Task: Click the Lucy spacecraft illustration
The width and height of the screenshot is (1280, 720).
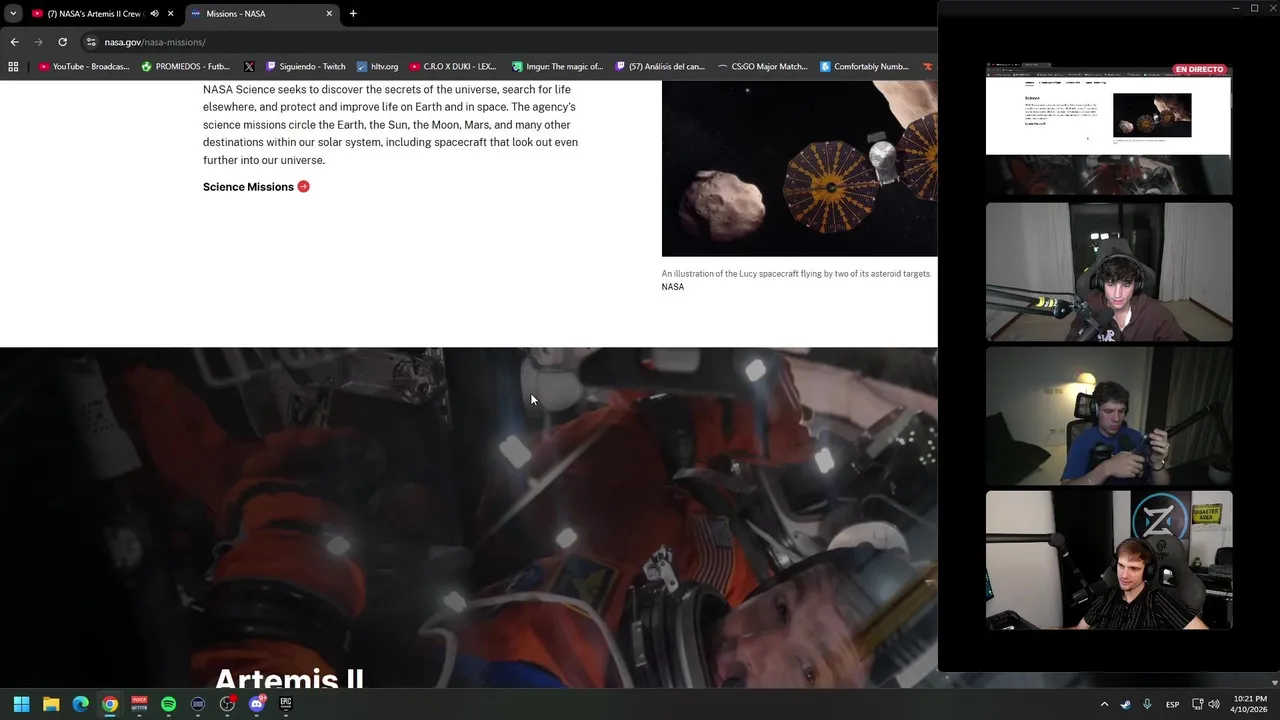Action: click(x=799, y=168)
